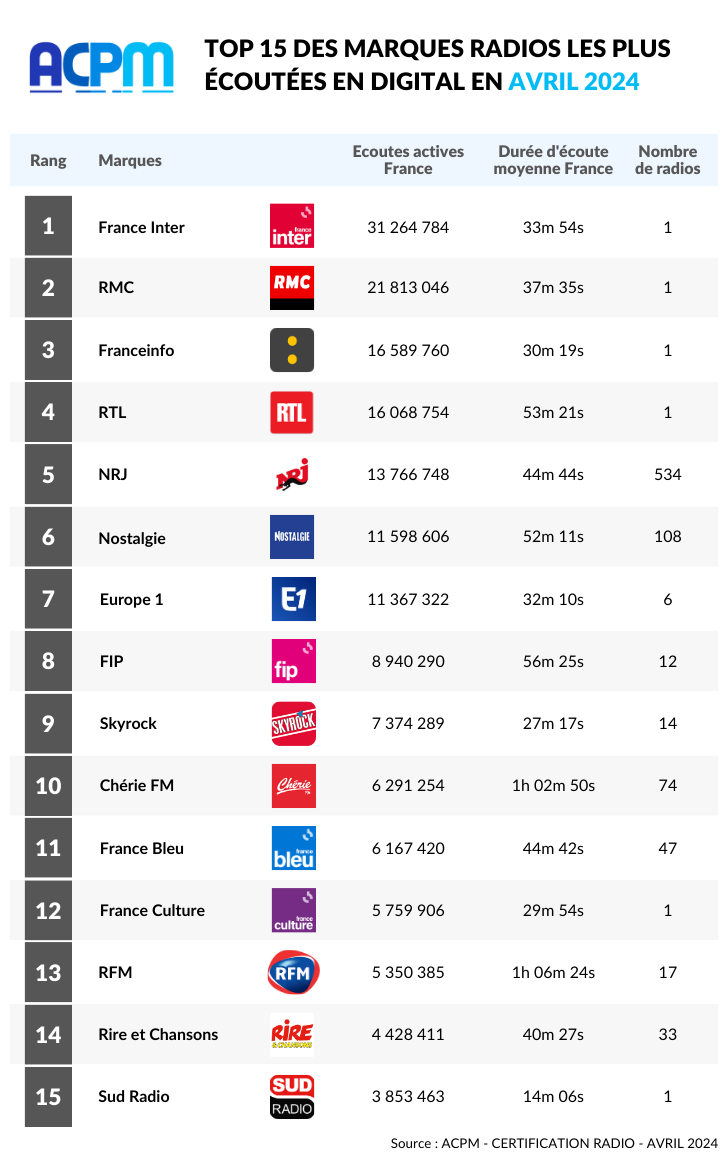Open the RTL red logo
728x1155 pixels.
292,412
